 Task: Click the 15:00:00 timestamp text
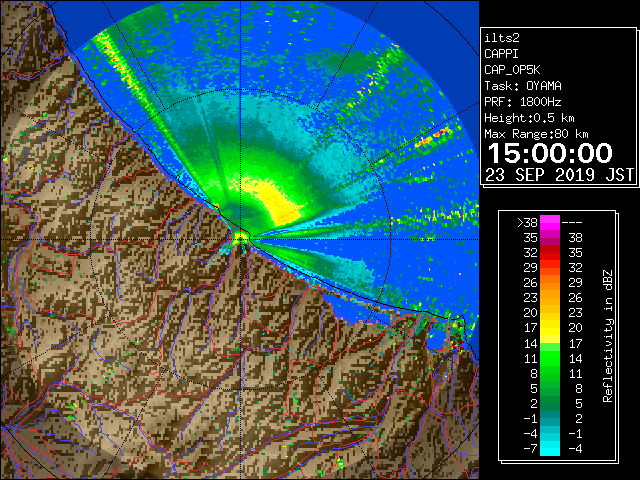click(550, 153)
